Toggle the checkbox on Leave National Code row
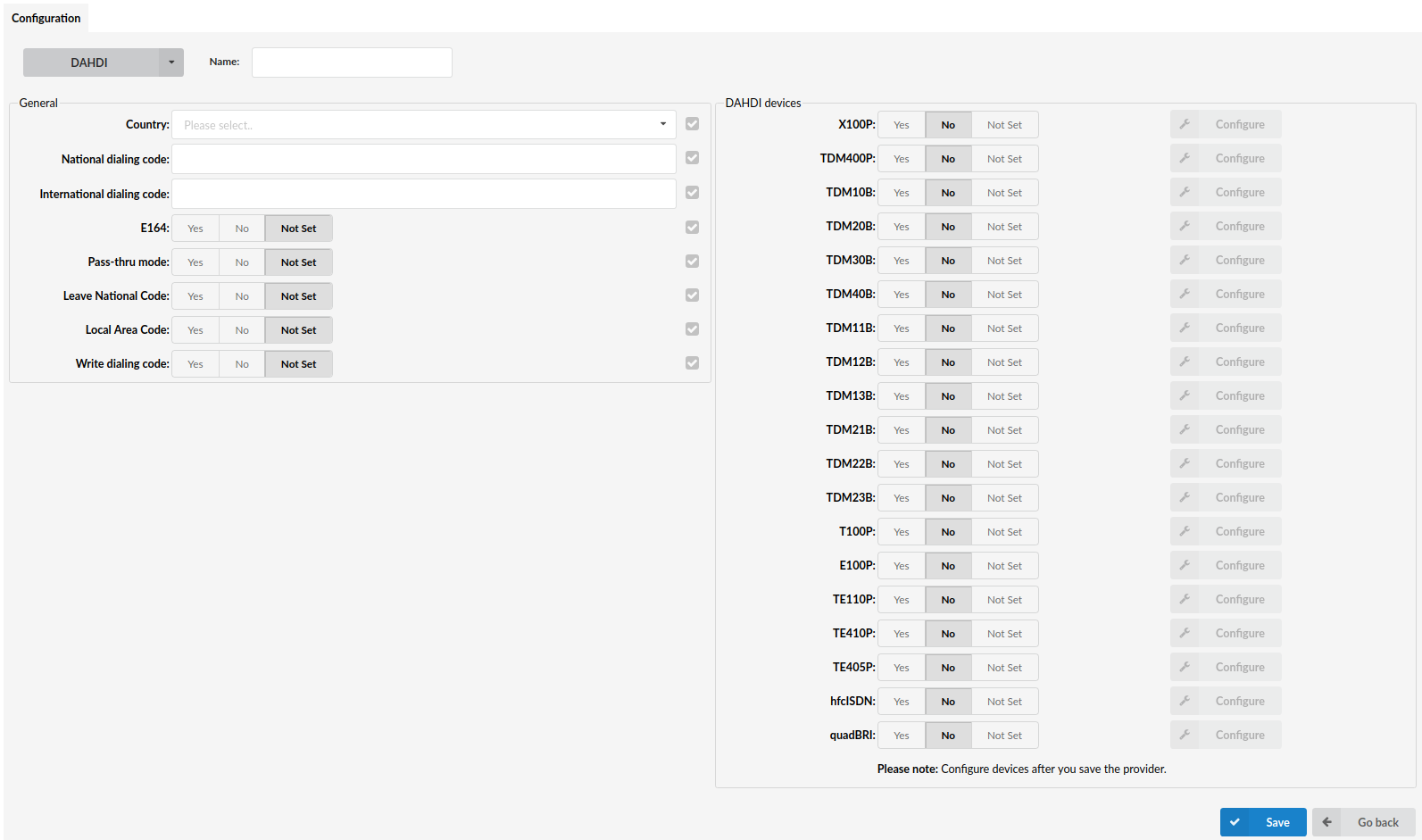 click(x=692, y=295)
